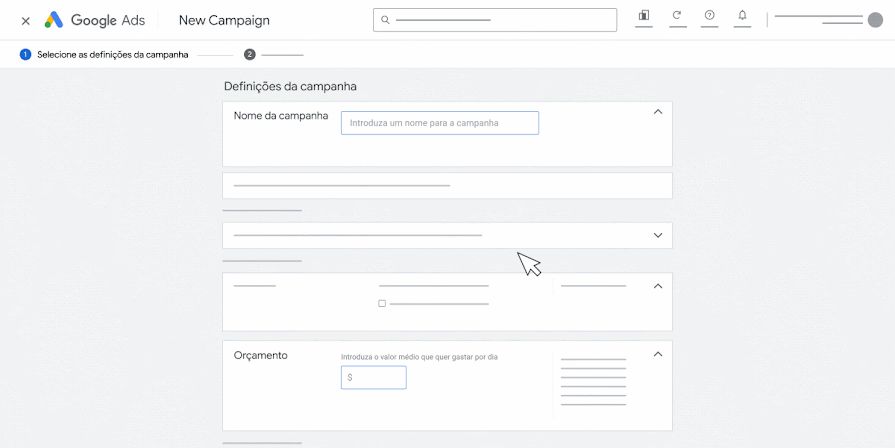Click the refresh icon in header
895x448 pixels.
click(x=677, y=15)
